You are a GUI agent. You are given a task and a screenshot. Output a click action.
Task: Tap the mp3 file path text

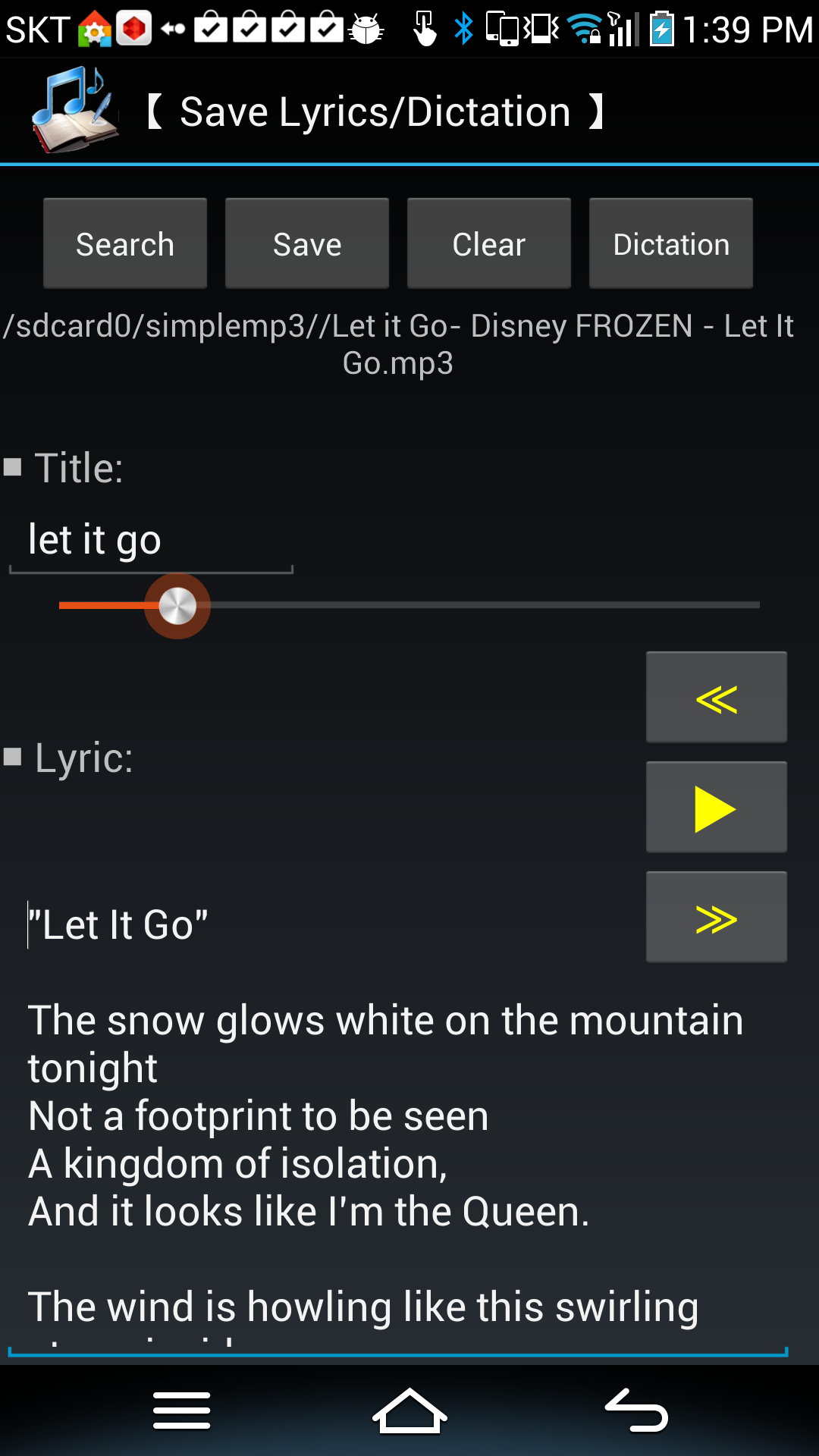[x=399, y=344]
